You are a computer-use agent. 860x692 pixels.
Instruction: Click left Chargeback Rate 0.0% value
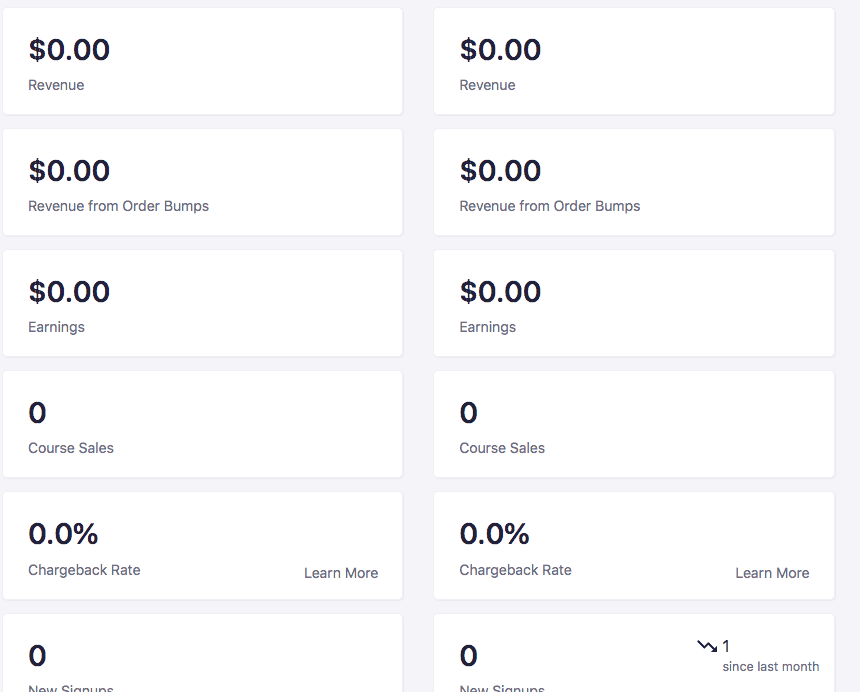(63, 534)
